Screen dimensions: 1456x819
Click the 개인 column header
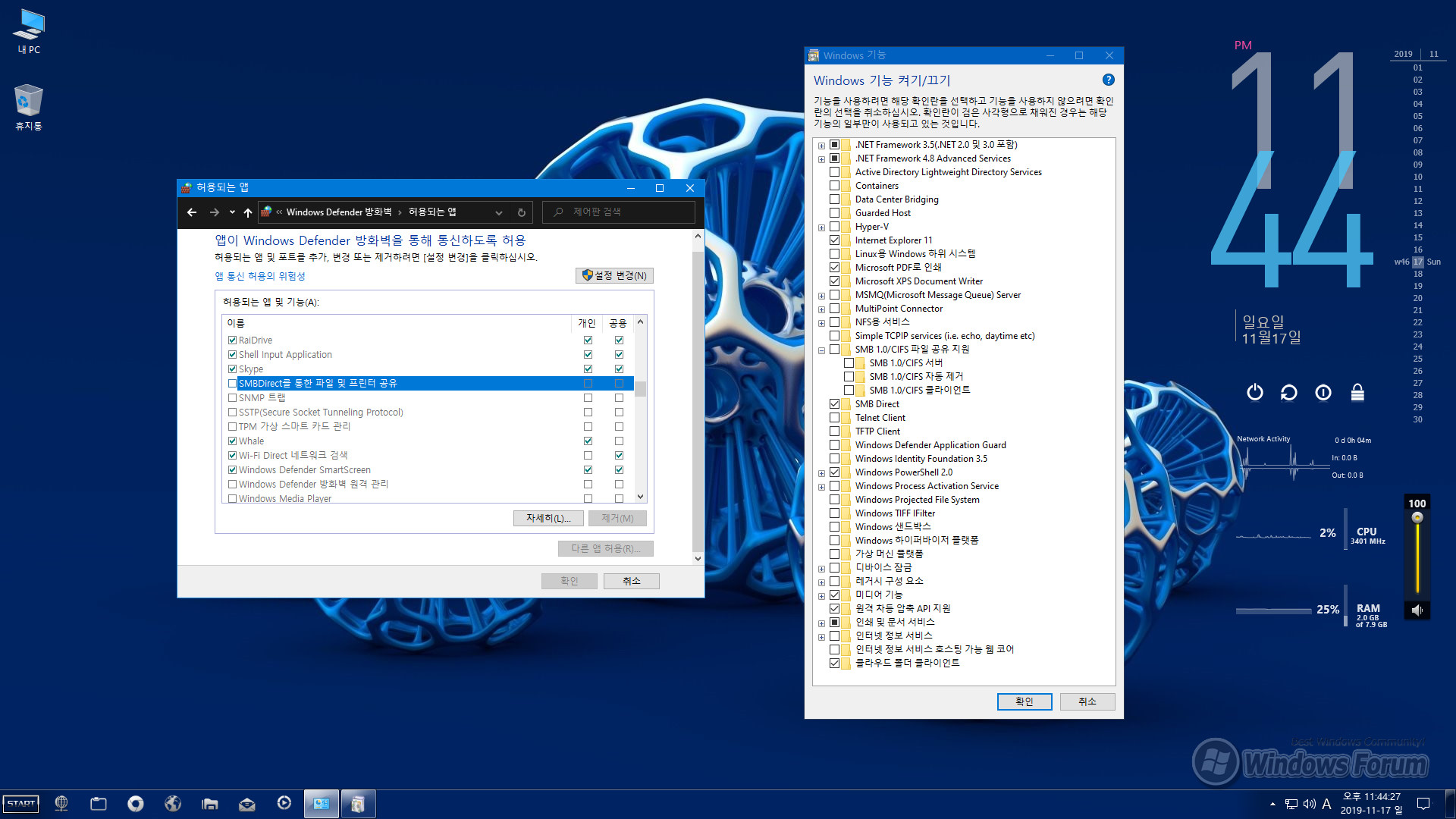587,323
